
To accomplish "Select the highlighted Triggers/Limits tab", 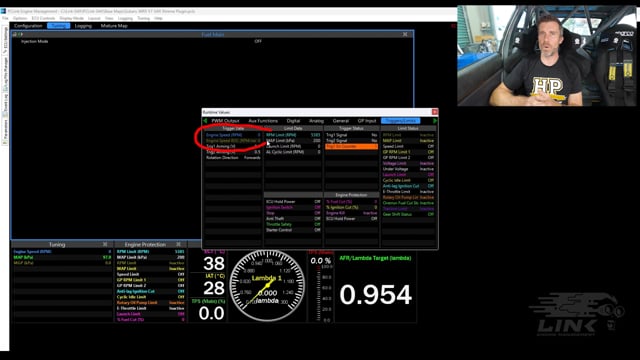I will click(400, 121).
